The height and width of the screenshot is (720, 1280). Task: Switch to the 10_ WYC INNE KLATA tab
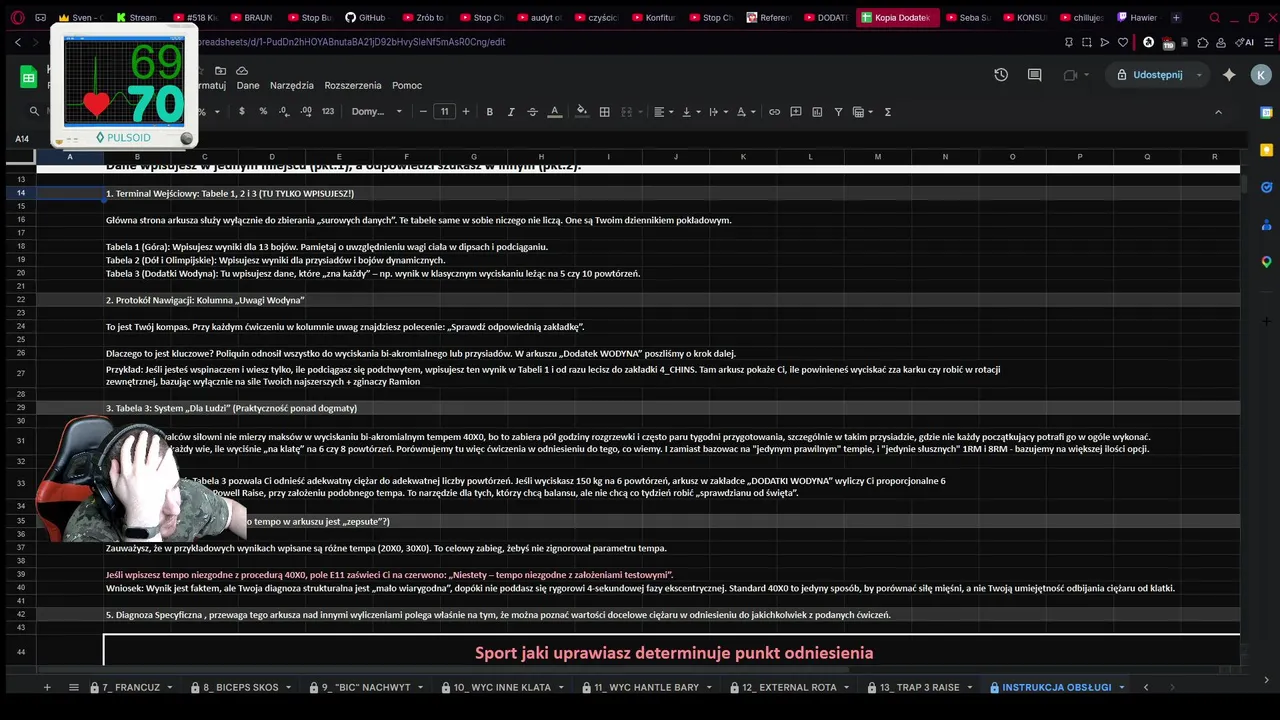pos(502,687)
